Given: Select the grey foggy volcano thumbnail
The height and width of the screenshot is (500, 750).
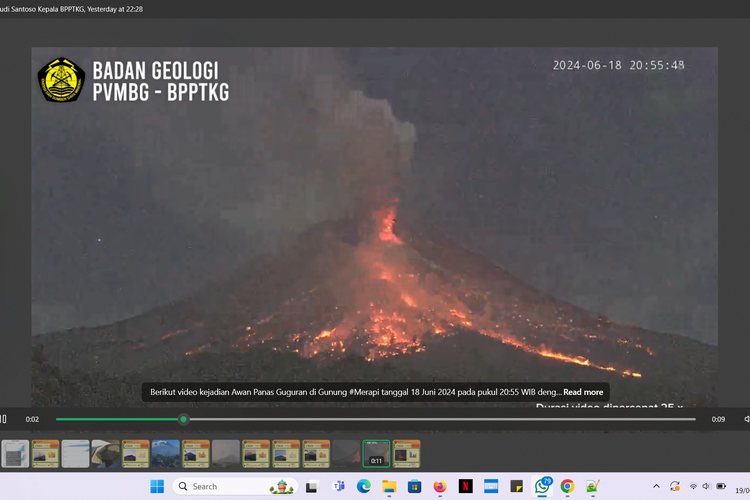Looking at the screenshot, I should pyautogui.click(x=226, y=454).
